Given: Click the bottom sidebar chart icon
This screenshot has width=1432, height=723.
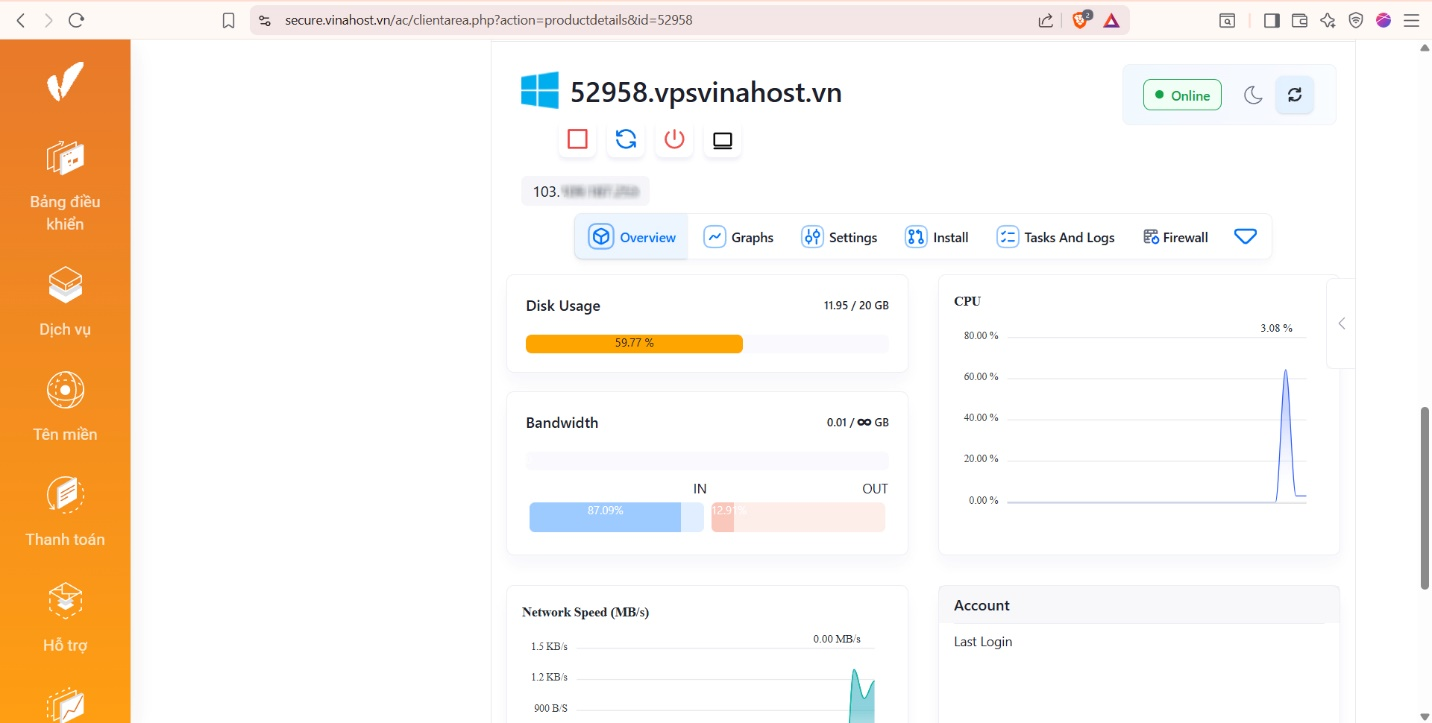Looking at the screenshot, I should [65, 705].
